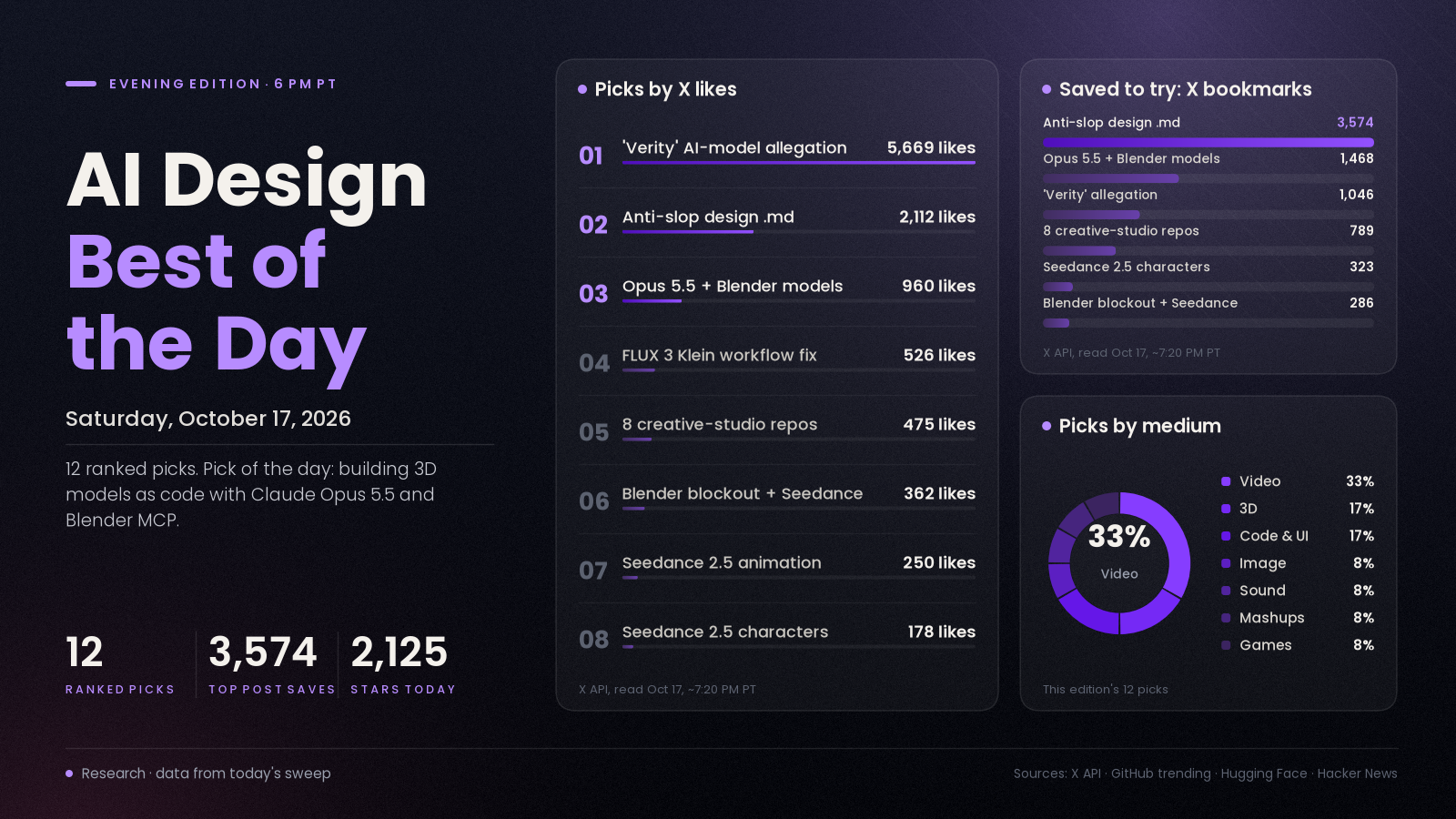Click the 1,046 bookmarks value
1456x819 pixels.
coord(1356,195)
